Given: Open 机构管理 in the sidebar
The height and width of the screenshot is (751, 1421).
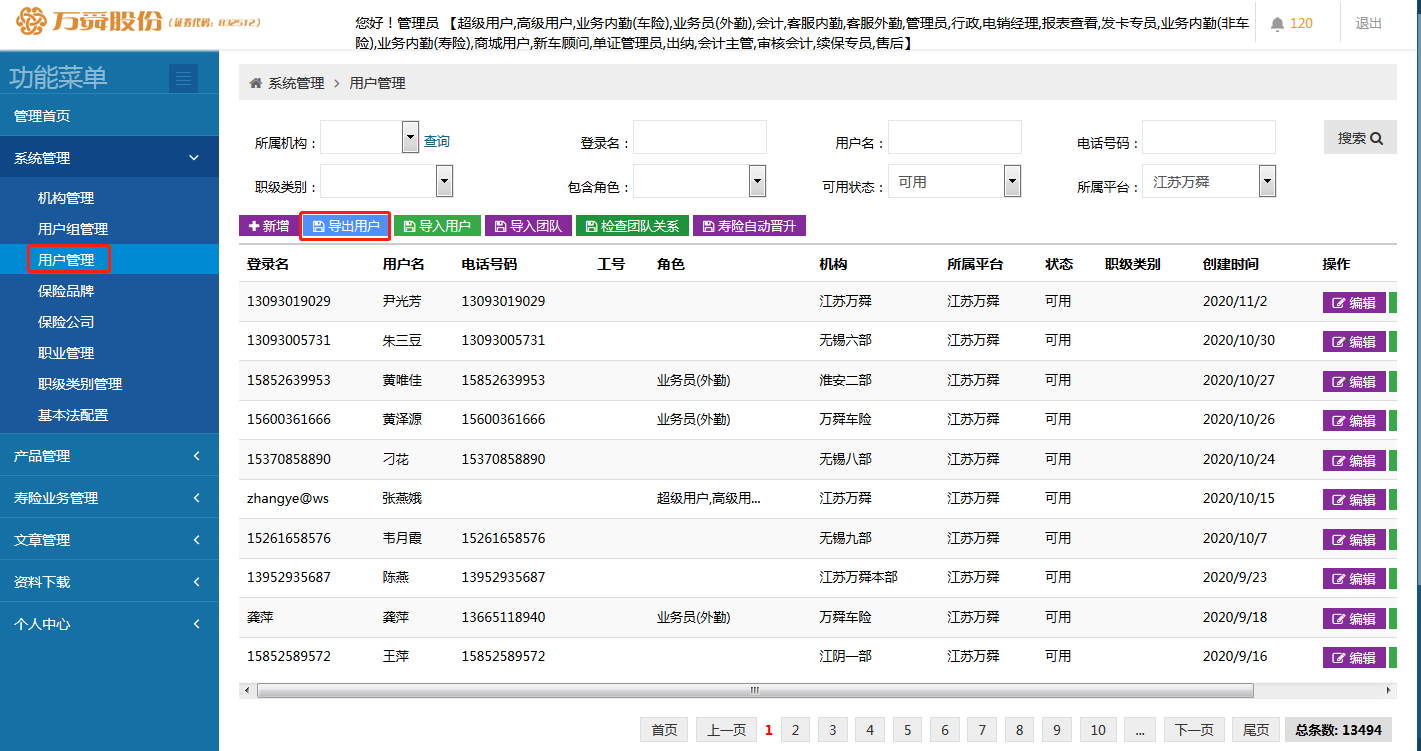Looking at the screenshot, I should coord(66,198).
